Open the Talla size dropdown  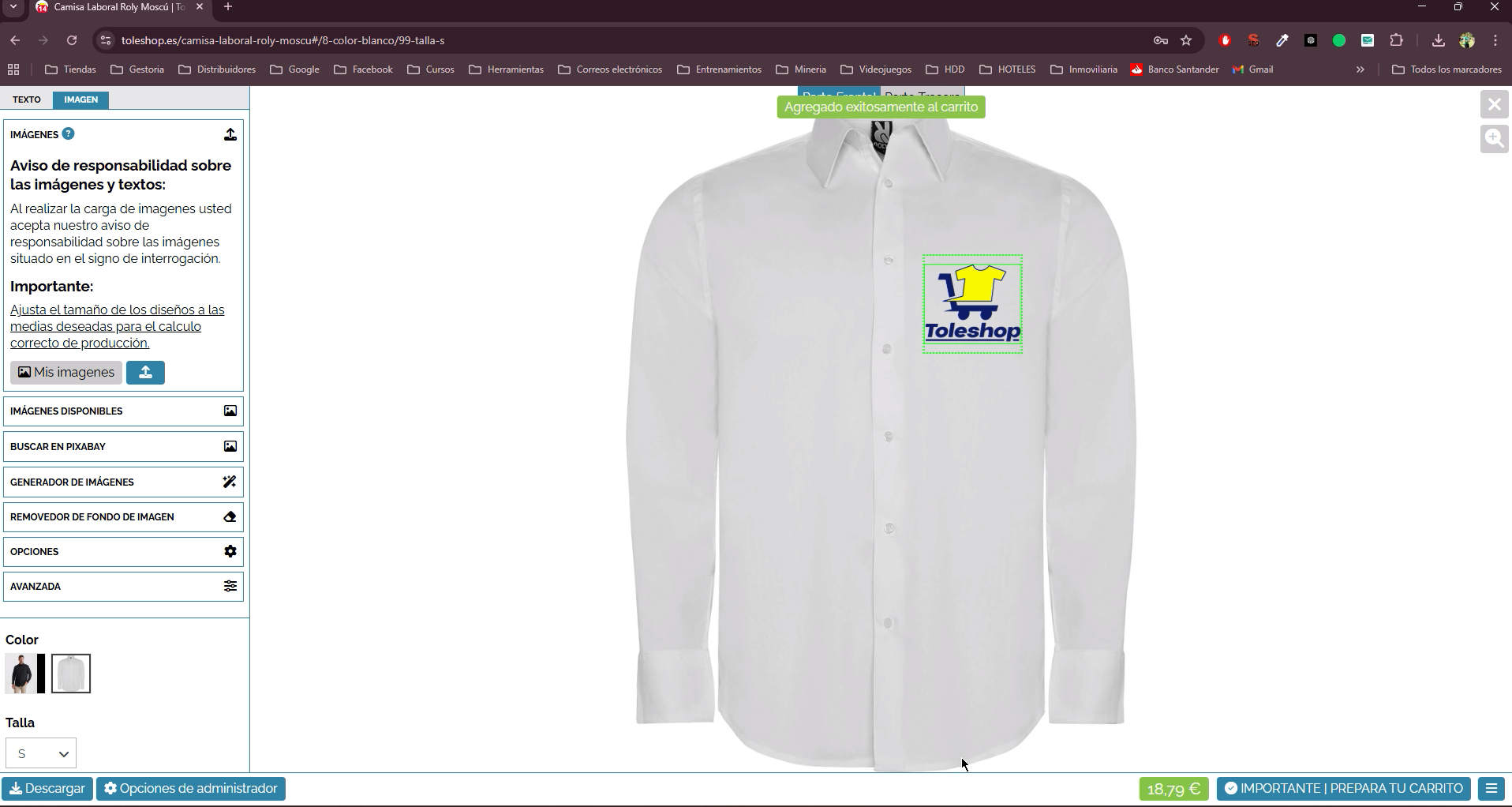click(41, 753)
